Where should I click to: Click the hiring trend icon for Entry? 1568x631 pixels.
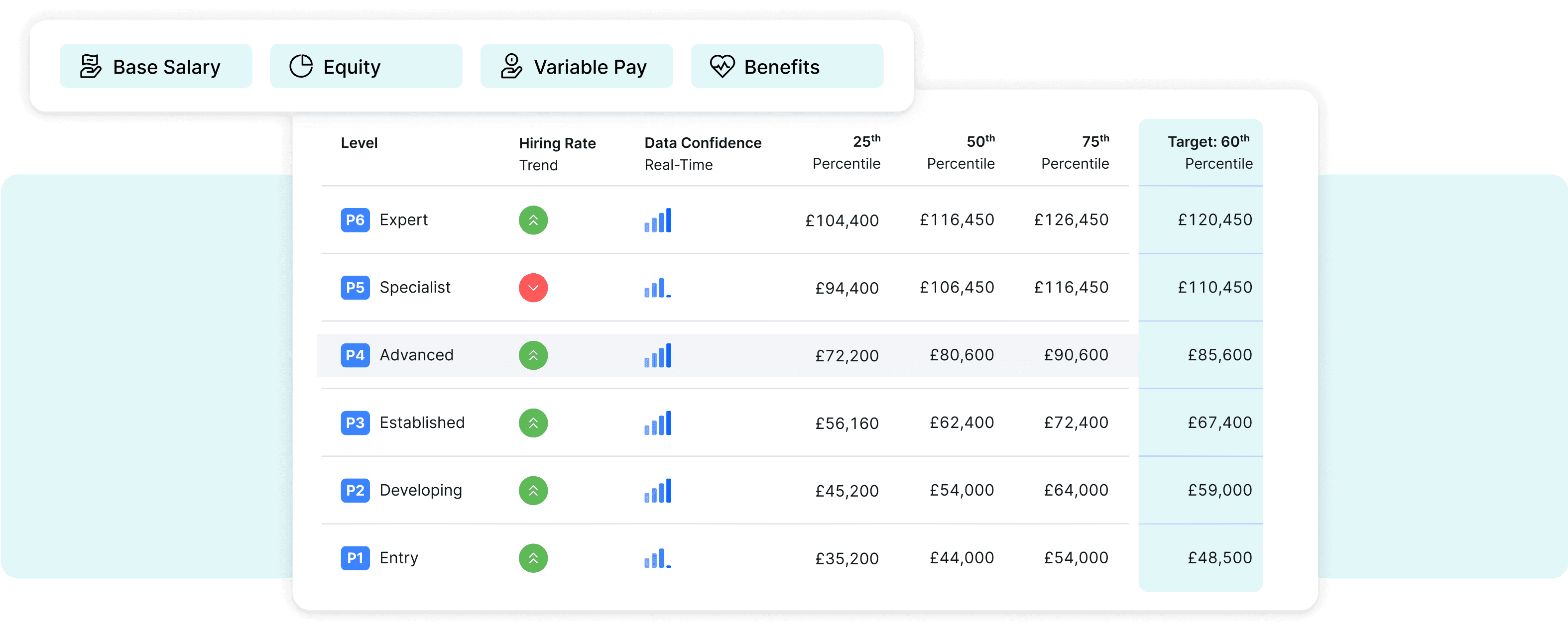533,558
